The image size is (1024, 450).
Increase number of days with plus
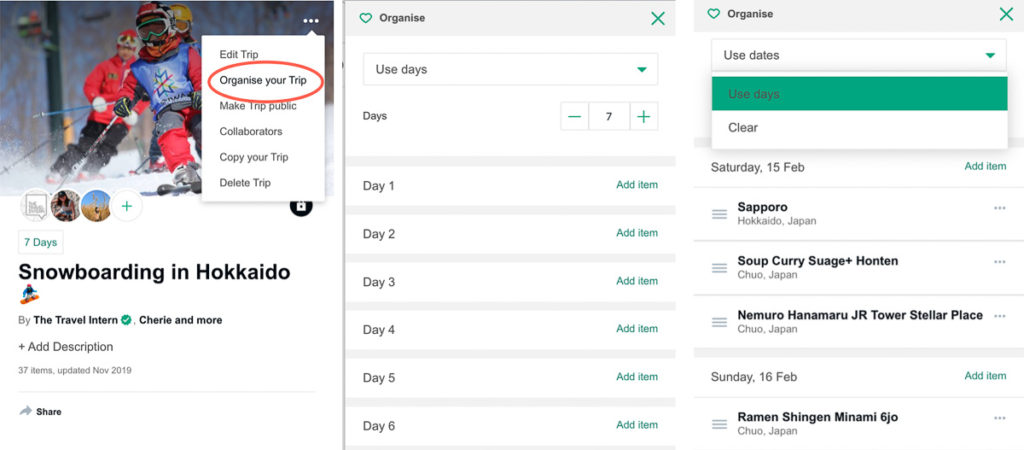(x=644, y=116)
